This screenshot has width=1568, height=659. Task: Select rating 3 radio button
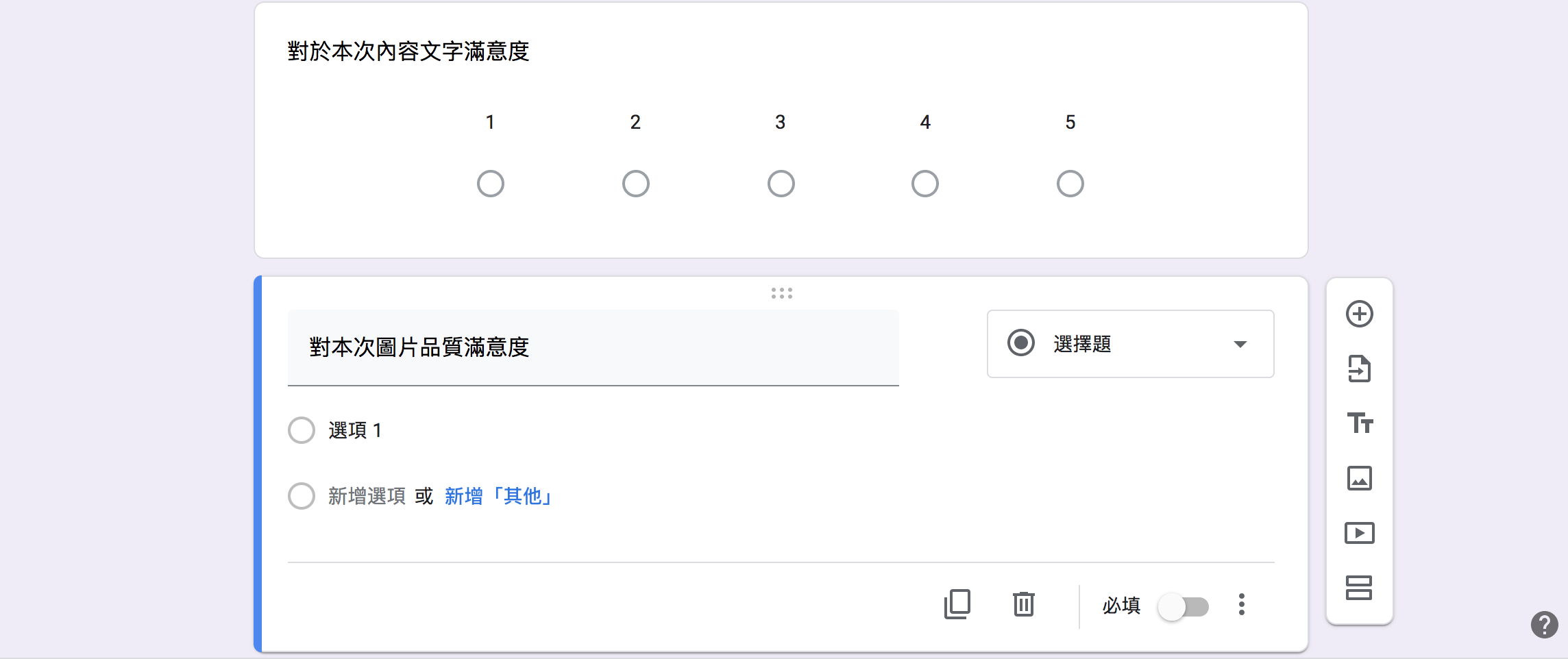pyautogui.click(x=781, y=184)
